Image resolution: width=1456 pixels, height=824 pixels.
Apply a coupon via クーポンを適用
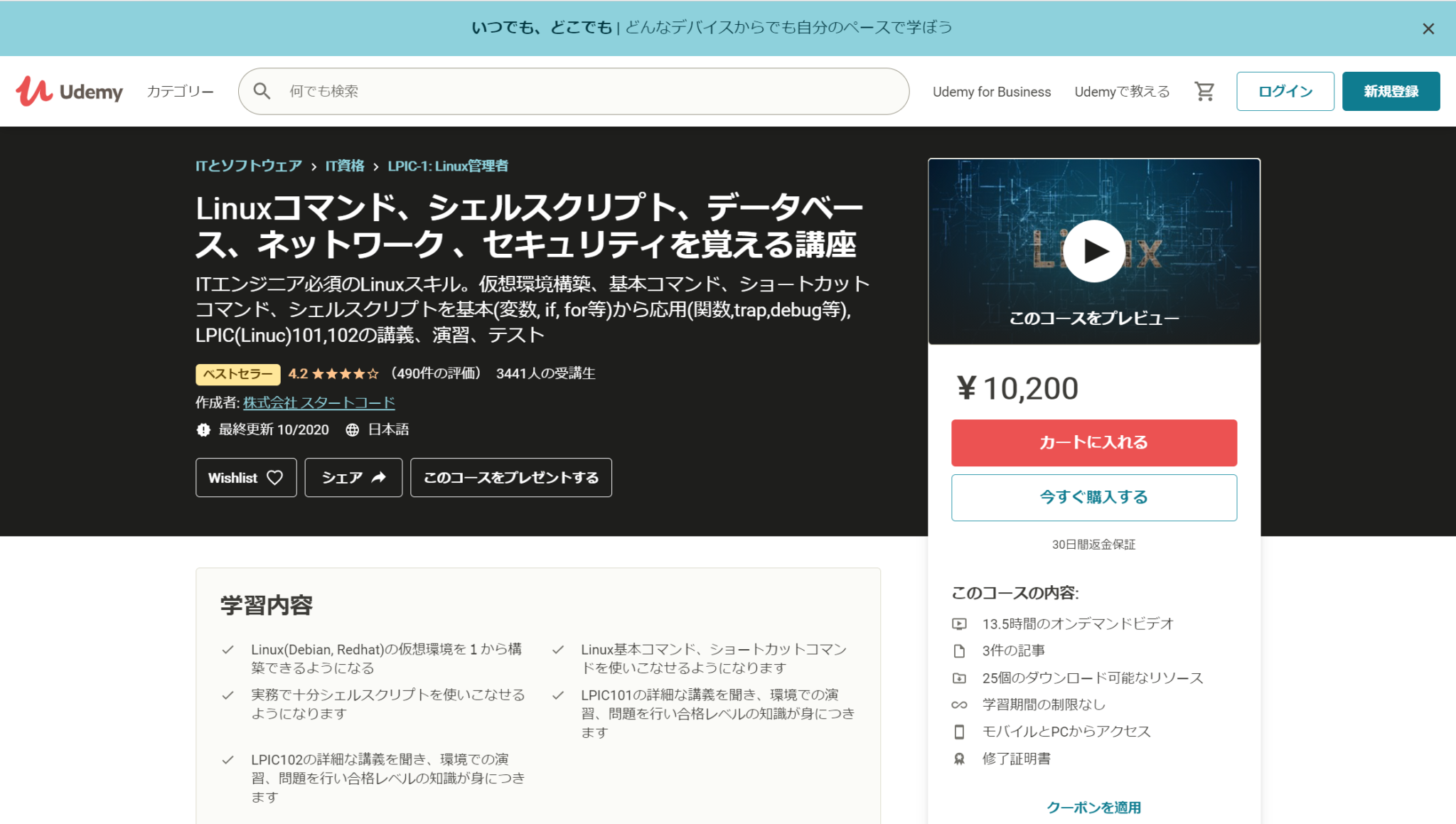1093,807
